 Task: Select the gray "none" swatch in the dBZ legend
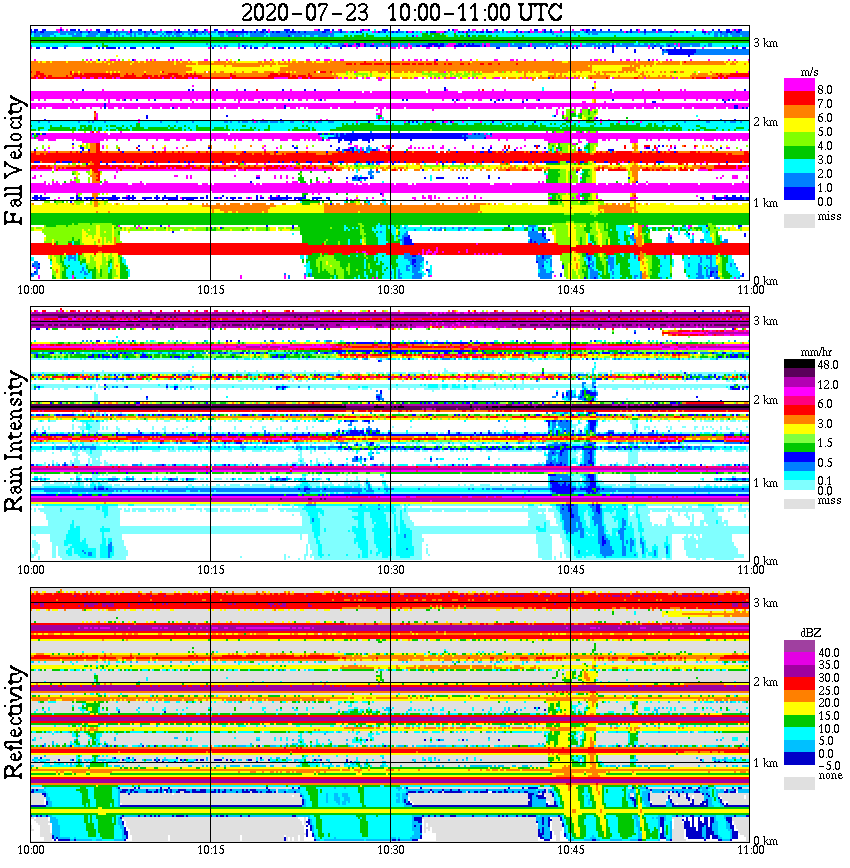[799, 783]
